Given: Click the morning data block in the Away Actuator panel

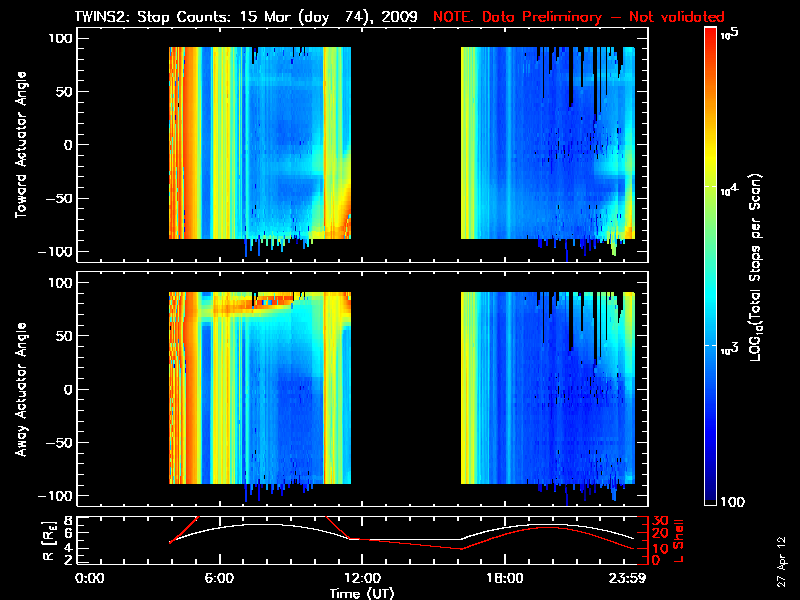Looking at the screenshot, I should pyautogui.click(x=260, y=388).
